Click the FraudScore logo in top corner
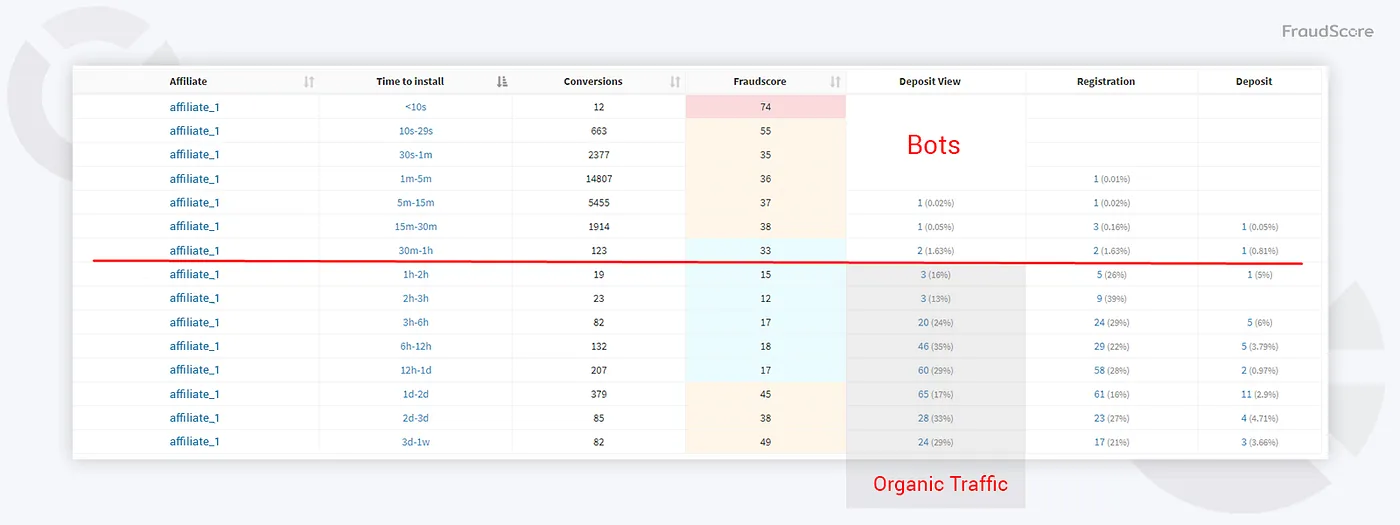1400x525 pixels. point(1328,31)
